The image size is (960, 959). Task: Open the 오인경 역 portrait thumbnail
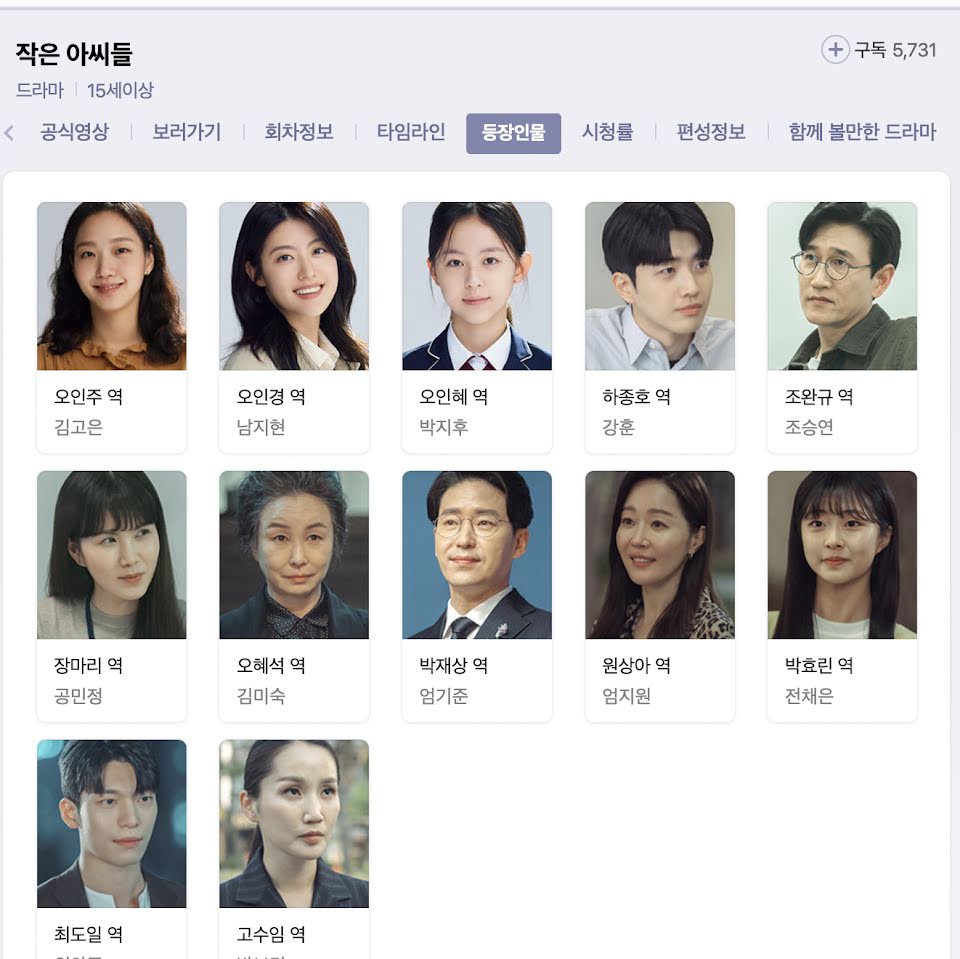[294, 286]
